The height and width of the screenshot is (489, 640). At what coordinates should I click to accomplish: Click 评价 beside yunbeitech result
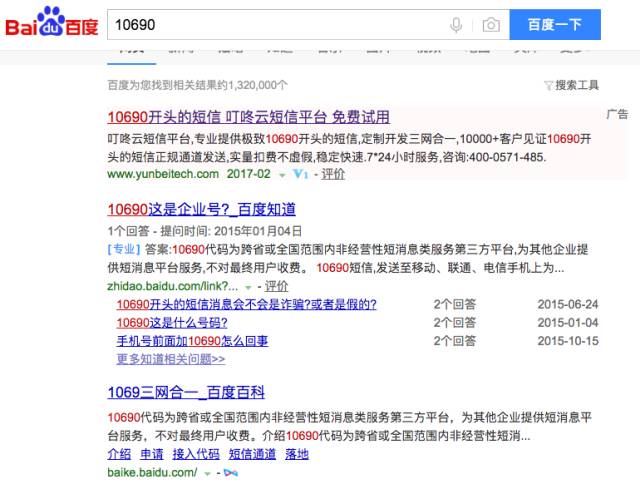tap(333, 174)
